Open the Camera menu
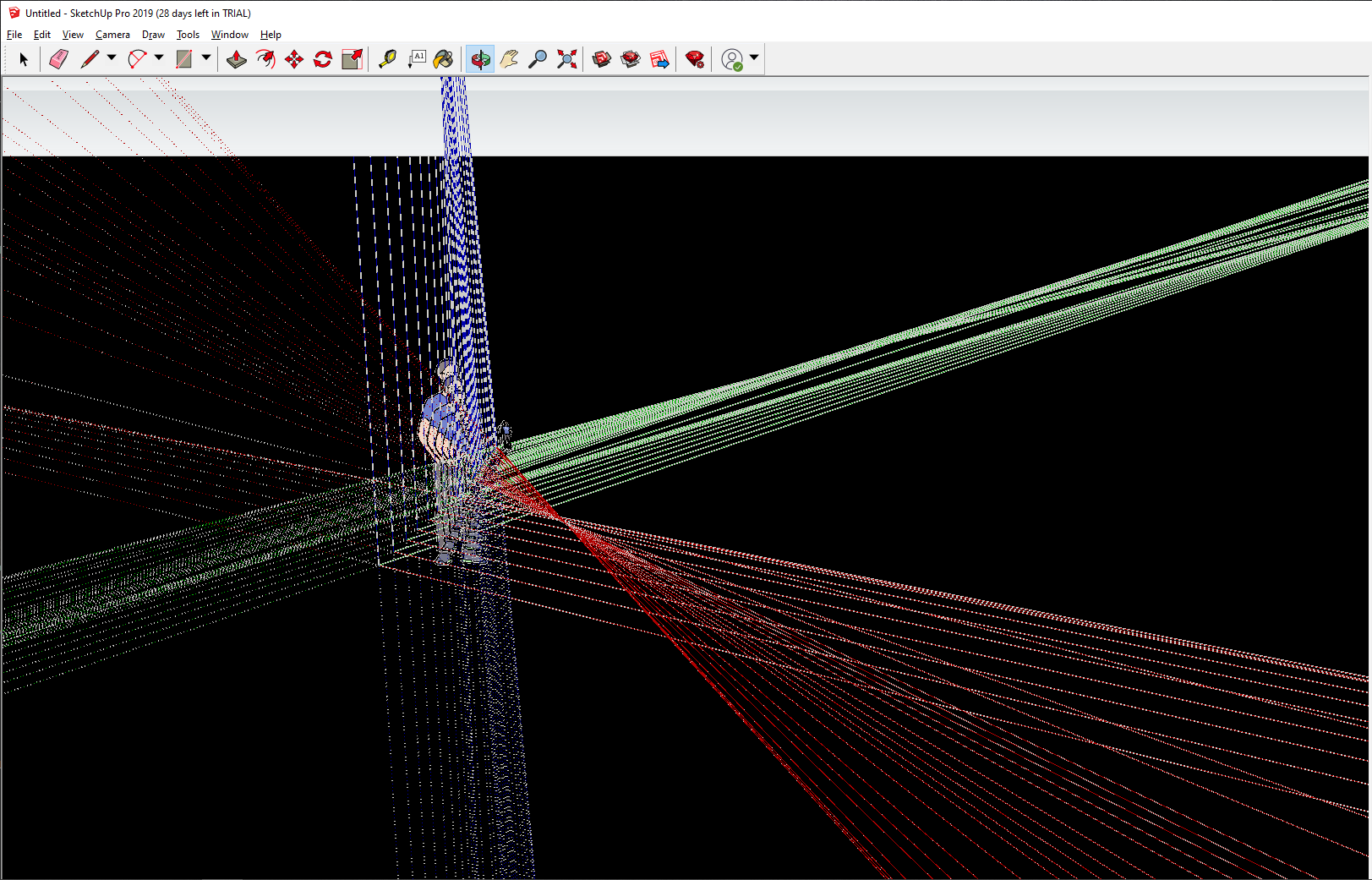This screenshot has height=880, width=1372. 112,35
